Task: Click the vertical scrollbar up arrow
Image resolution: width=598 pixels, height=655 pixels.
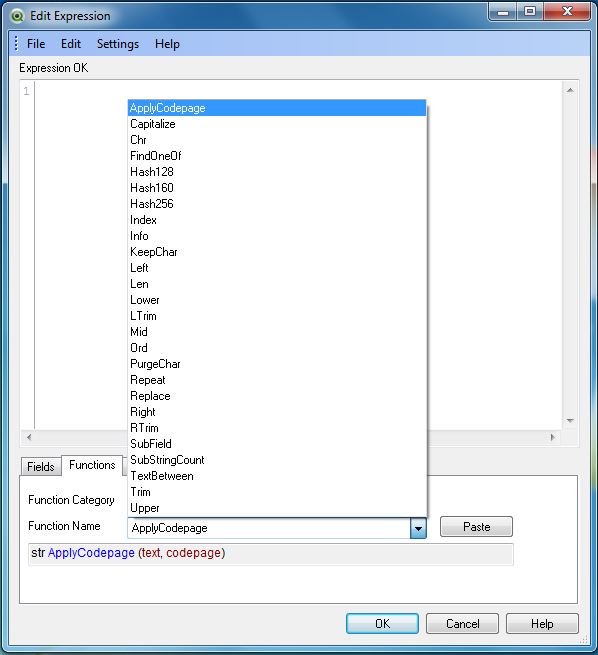Action: [x=570, y=90]
